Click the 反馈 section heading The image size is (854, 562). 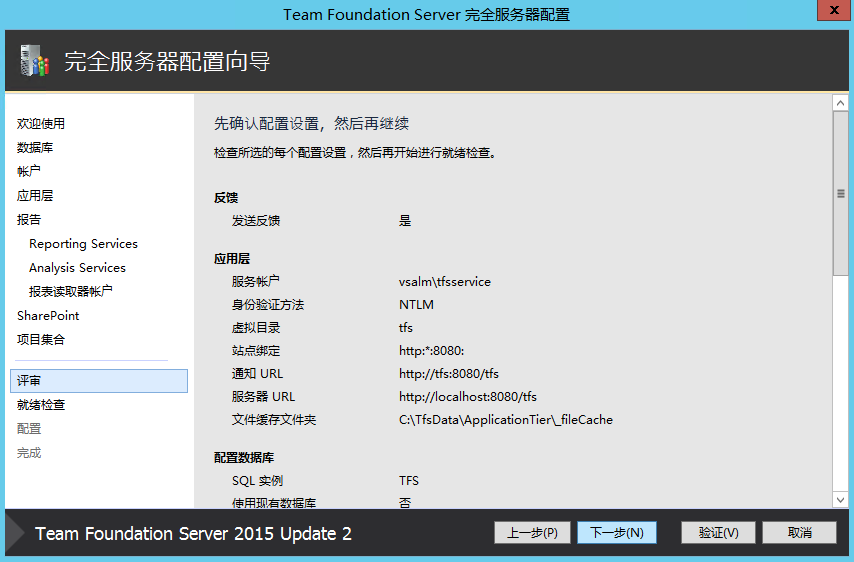coord(226,198)
